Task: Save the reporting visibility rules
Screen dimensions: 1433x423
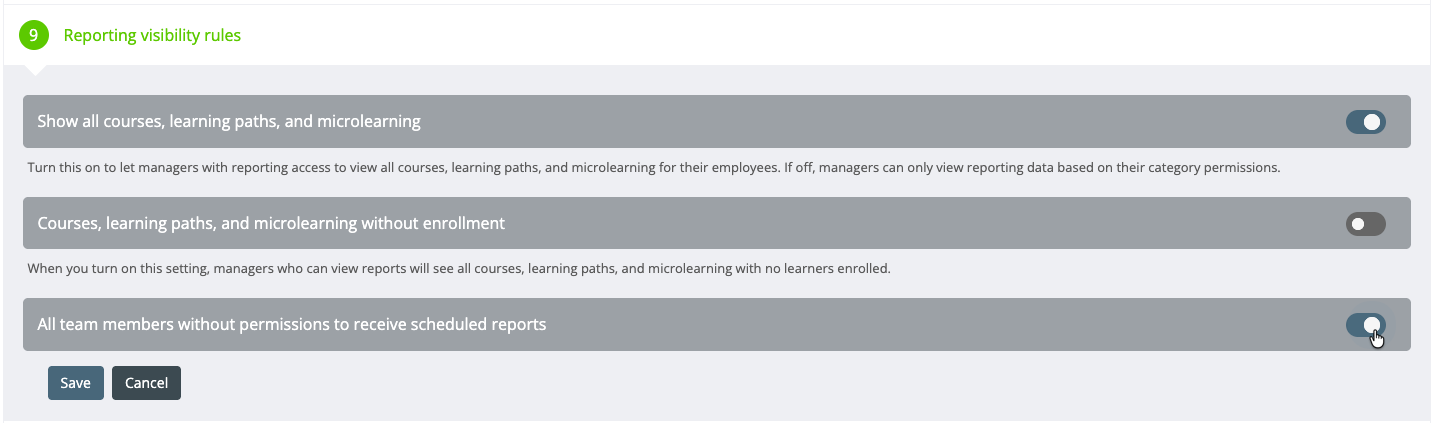Action: pos(75,383)
